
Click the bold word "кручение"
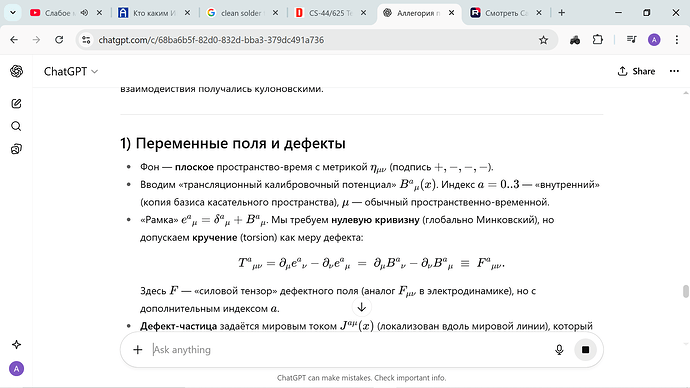click(215, 238)
